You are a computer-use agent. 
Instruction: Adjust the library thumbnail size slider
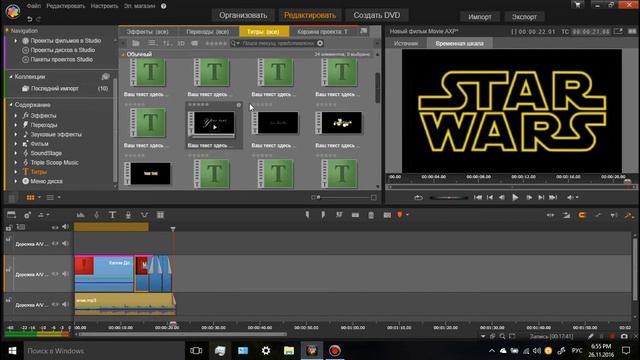click(343, 198)
